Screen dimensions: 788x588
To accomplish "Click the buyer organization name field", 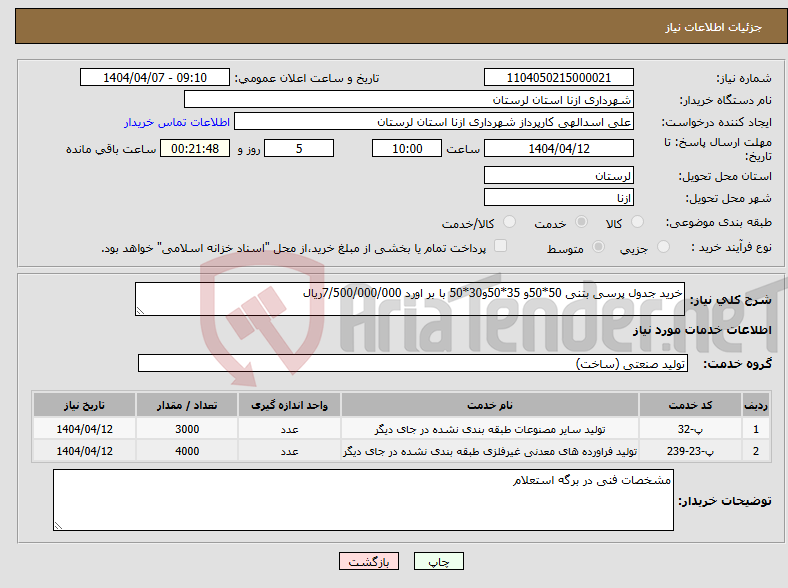I will 409,100.
